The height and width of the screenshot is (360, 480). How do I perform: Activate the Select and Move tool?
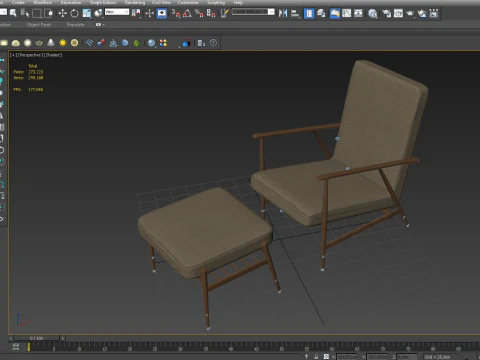click(x=62, y=13)
